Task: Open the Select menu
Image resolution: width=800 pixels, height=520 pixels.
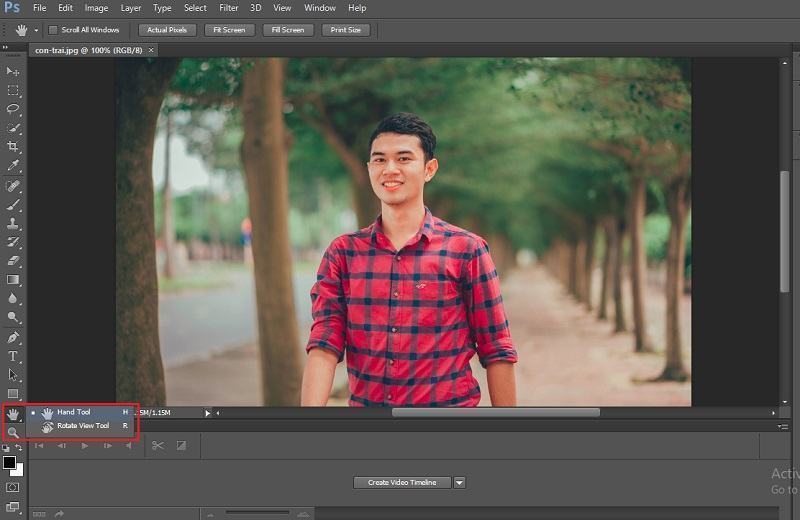Action: tap(195, 8)
